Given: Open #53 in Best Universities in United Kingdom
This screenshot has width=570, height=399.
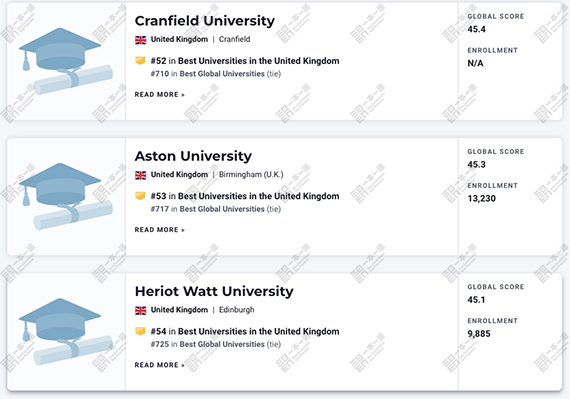Looking at the screenshot, I should tap(245, 196).
